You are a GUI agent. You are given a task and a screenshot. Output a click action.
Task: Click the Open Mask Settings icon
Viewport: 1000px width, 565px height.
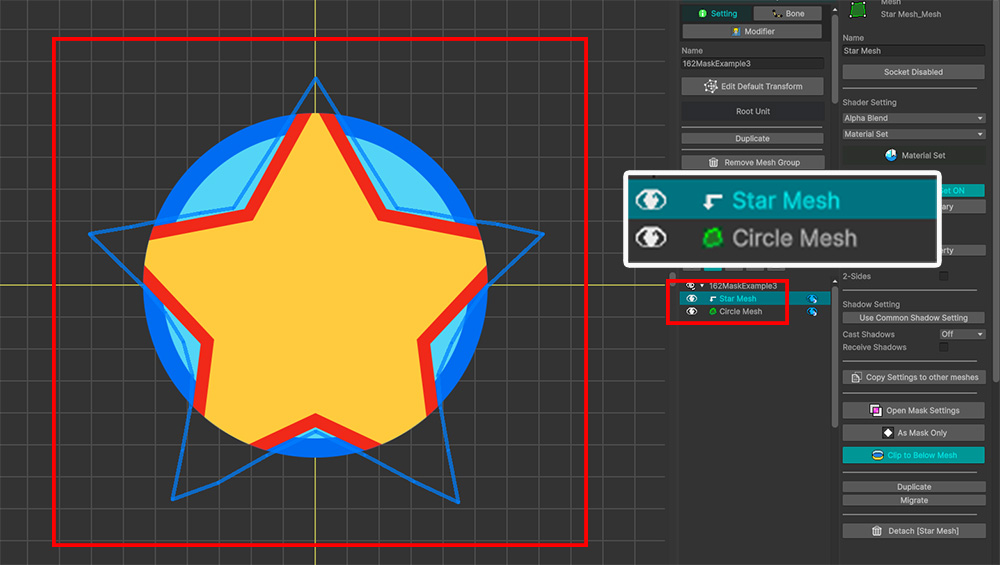tap(876, 411)
